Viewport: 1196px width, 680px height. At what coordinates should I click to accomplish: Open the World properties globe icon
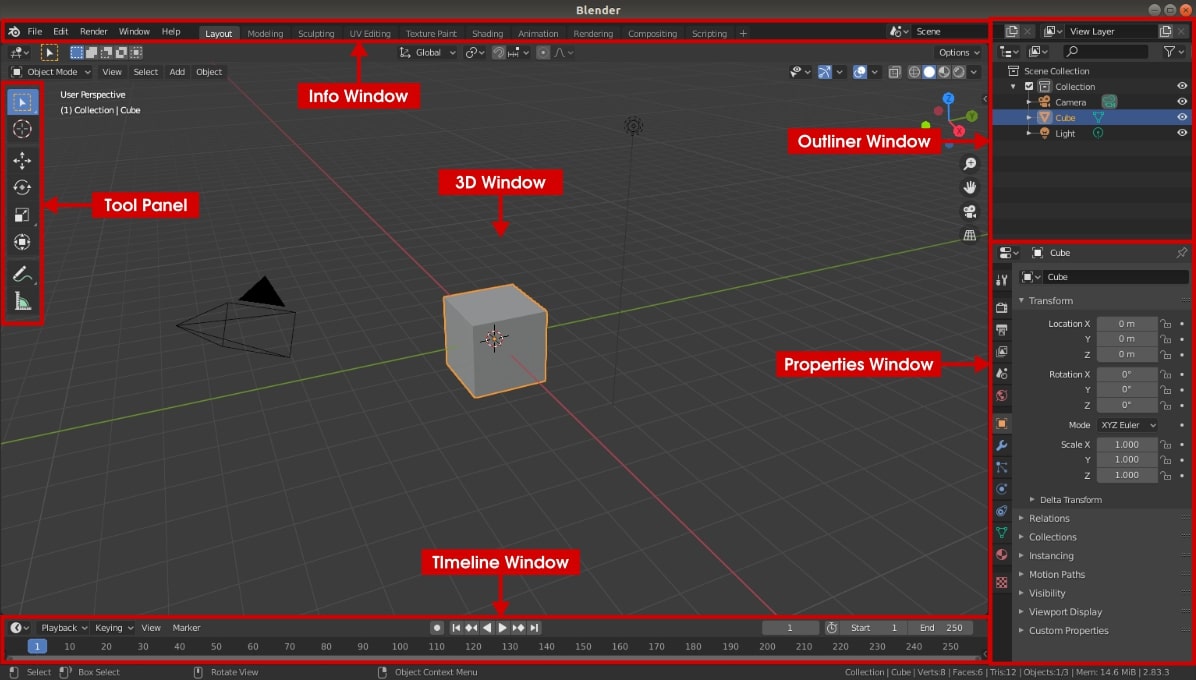click(1001, 396)
